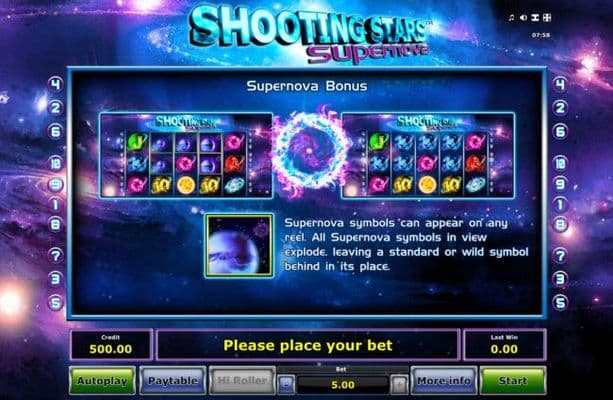
Task: Decrease the bet with the minus button
Action: tap(286, 385)
